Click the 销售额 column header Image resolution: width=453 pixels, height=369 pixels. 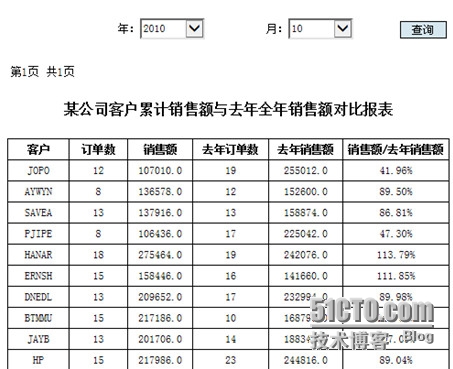(160, 149)
